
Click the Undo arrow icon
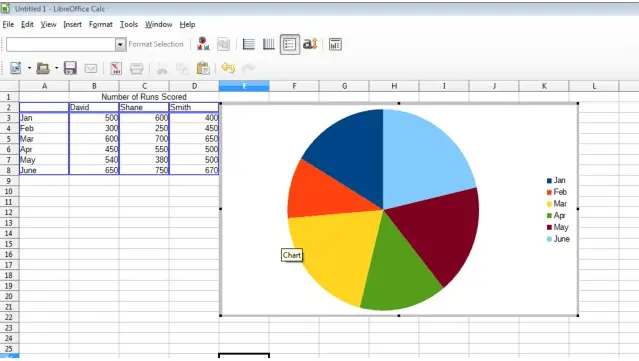(x=228, y=68)
